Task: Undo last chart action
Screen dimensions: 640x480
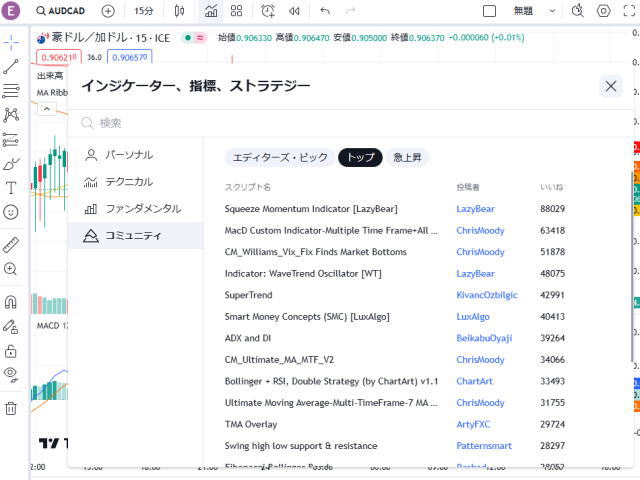Action: [325, 11]
